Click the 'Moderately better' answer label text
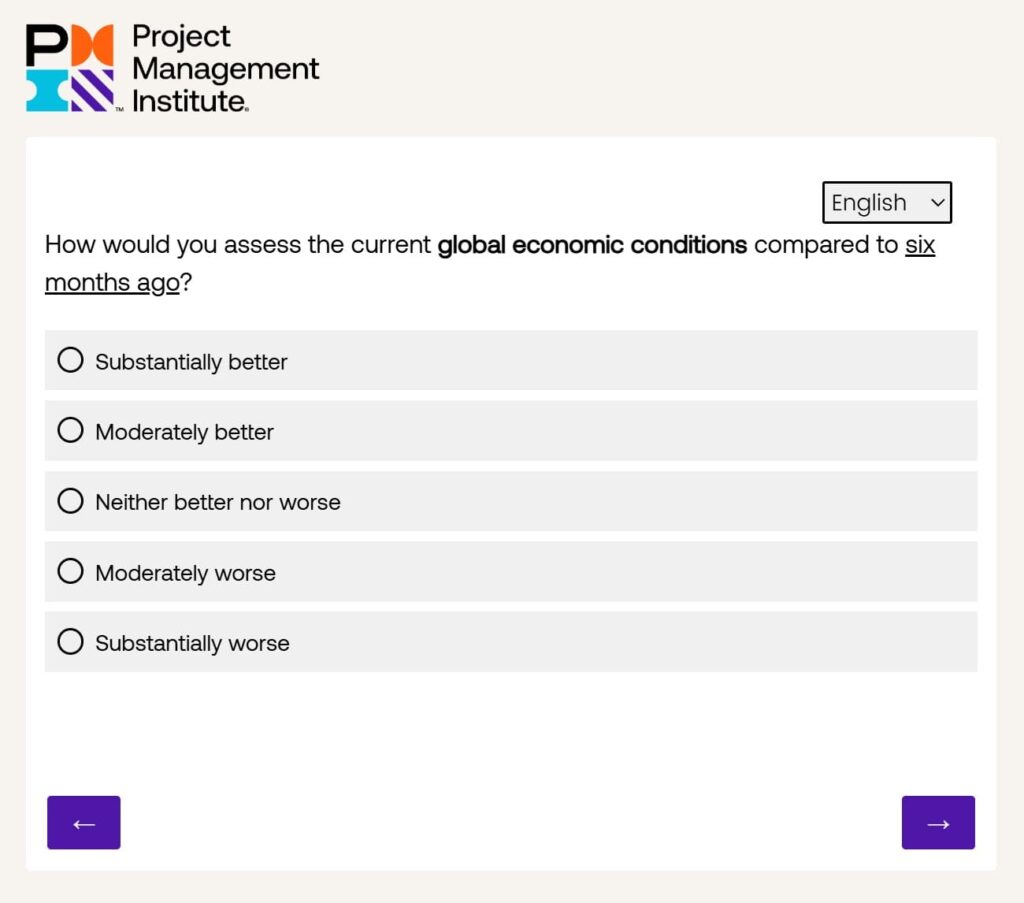The width and height of the screenshot is (1024, 903). point(184,432)
